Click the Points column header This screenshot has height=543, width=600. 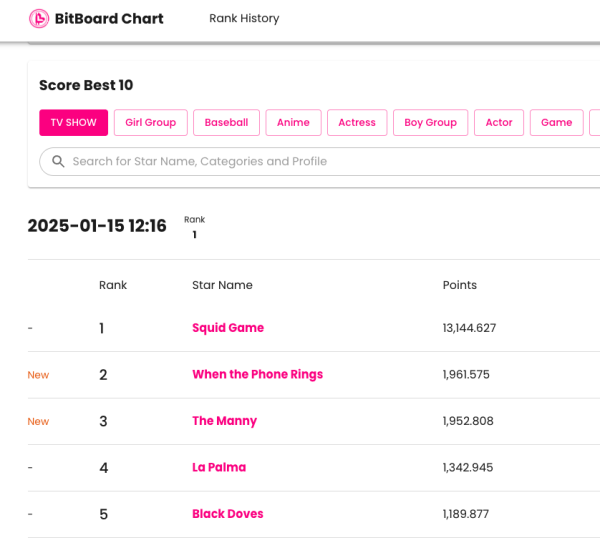(460, 285)
